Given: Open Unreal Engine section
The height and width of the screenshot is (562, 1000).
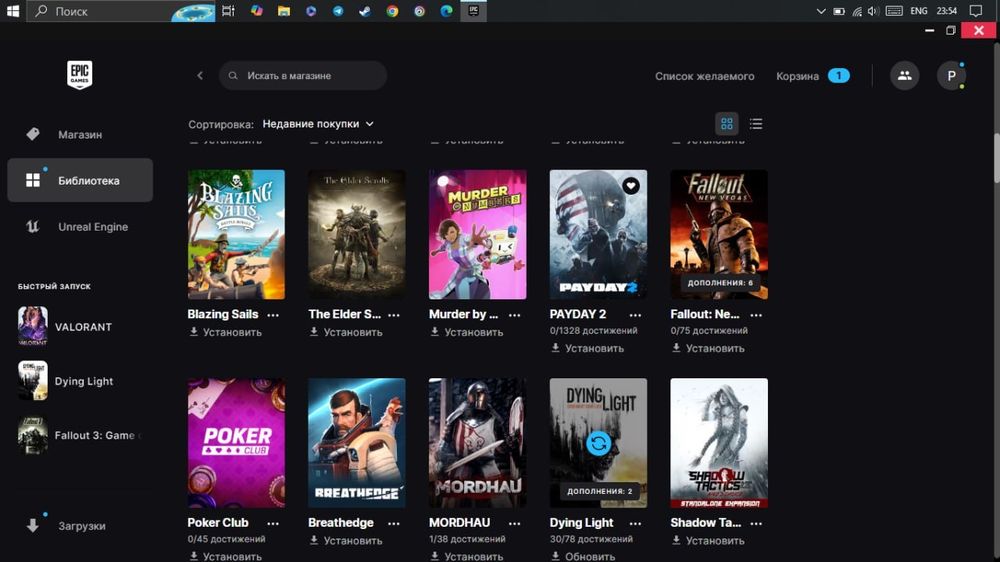Looking at the screenshot, I should [x=80, y=226].
